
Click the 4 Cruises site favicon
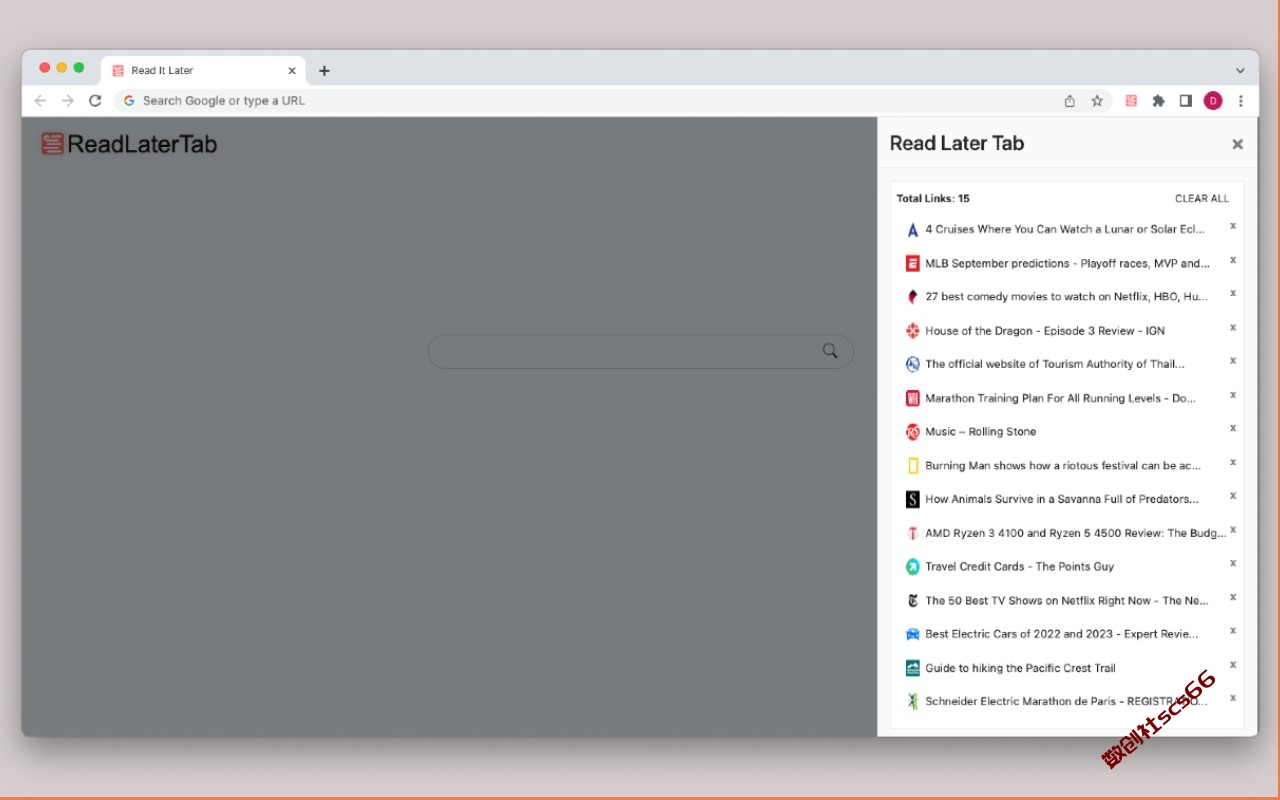[x=912, y=230]
